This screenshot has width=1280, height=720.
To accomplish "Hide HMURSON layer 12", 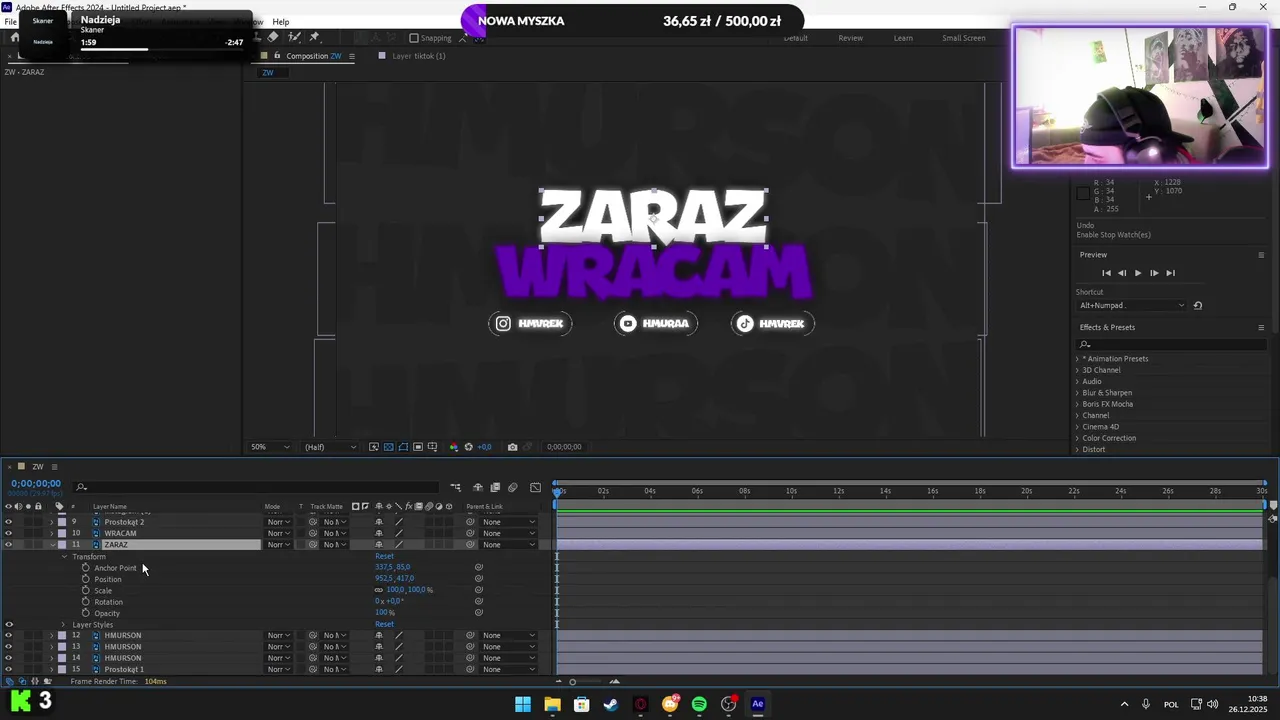I will (x=9, y=636).
